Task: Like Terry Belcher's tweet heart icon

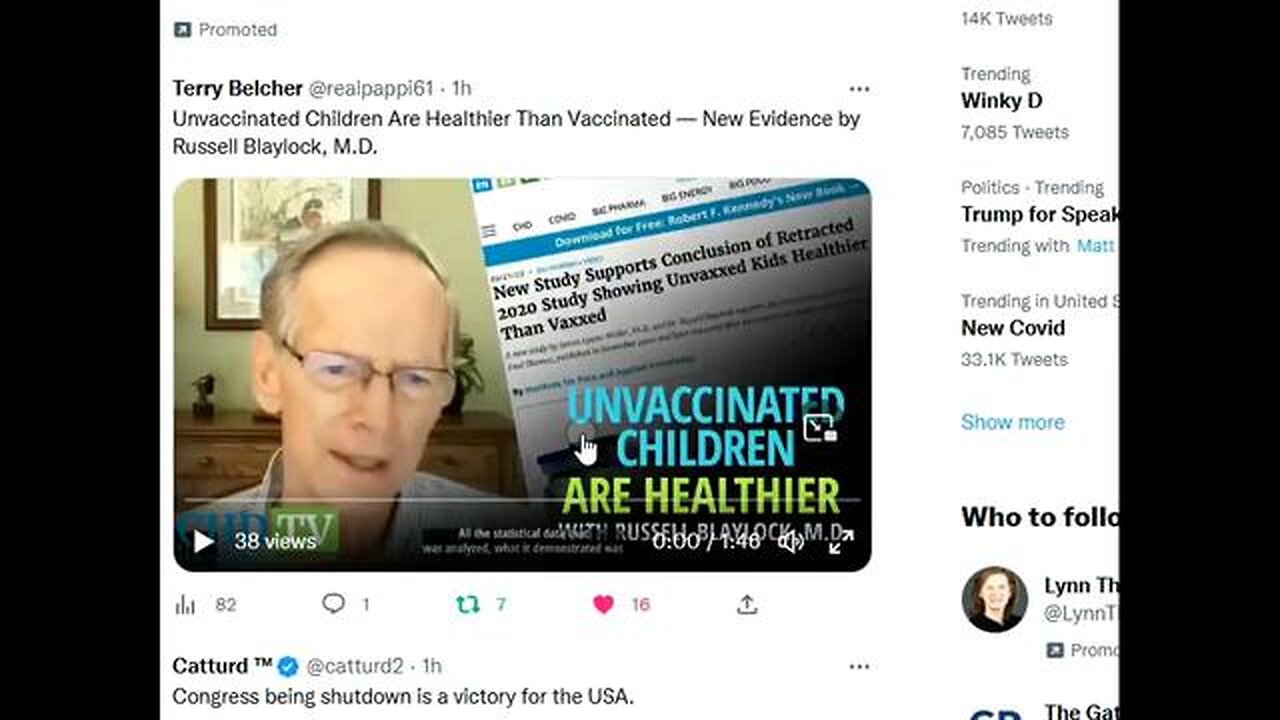Action: (603, 604)
